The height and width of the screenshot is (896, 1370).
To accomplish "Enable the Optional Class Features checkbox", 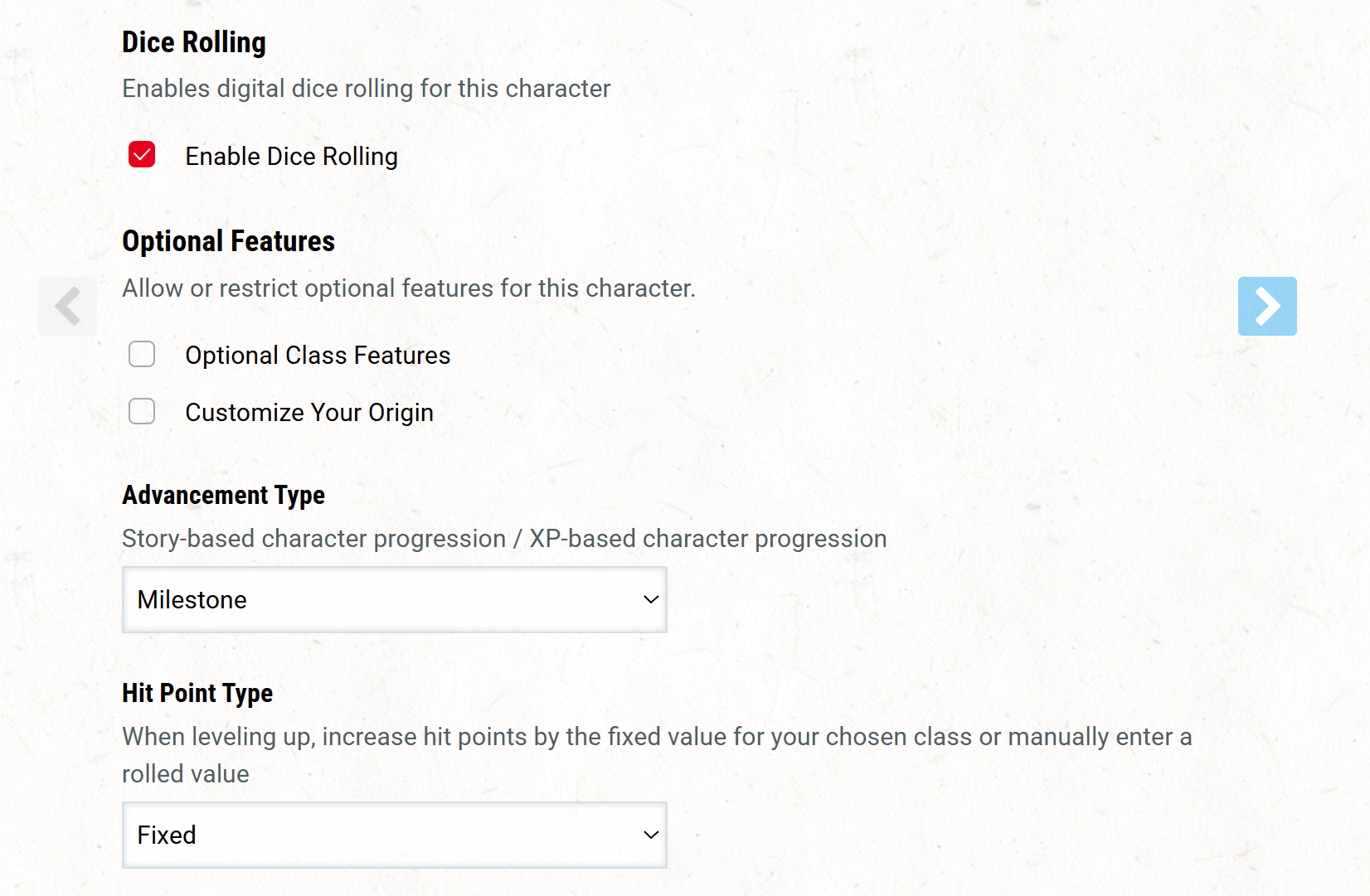I will coord(142,355).
